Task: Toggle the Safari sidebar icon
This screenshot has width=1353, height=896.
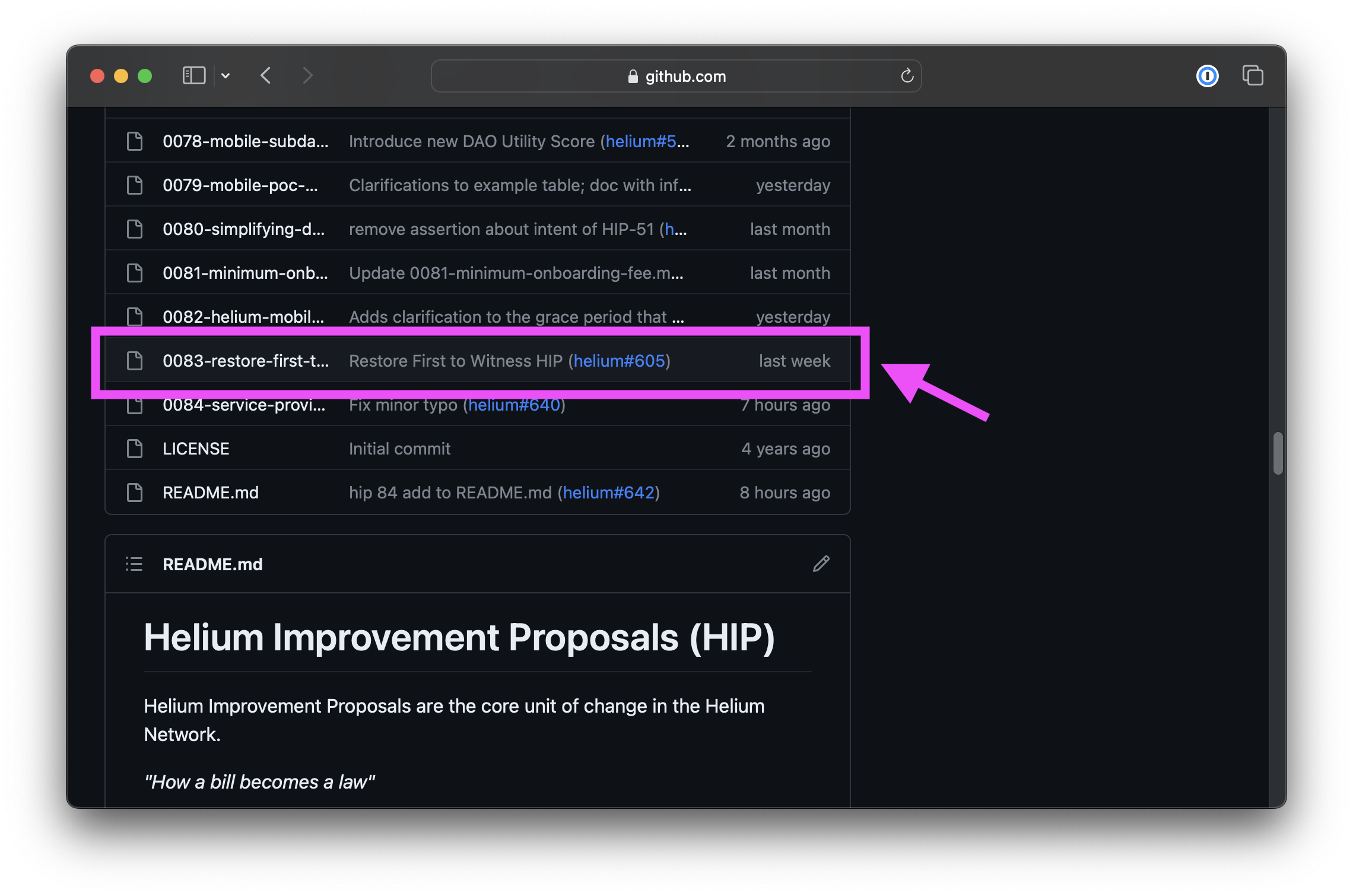Action: [x=193, y=76]
